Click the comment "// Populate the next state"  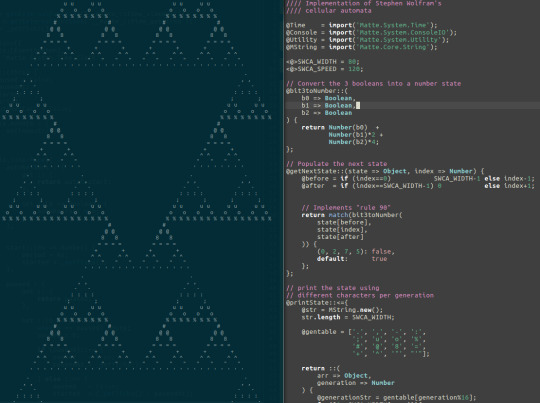pos(336,164)
